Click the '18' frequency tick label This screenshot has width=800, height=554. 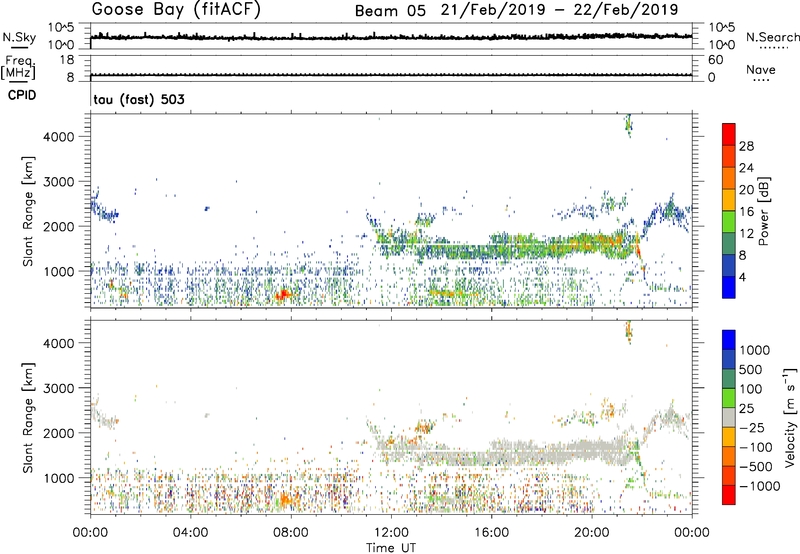point(67,60)
